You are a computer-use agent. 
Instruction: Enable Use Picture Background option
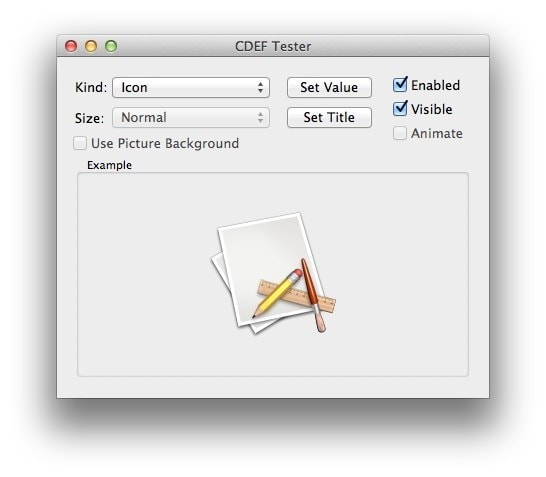80,143
